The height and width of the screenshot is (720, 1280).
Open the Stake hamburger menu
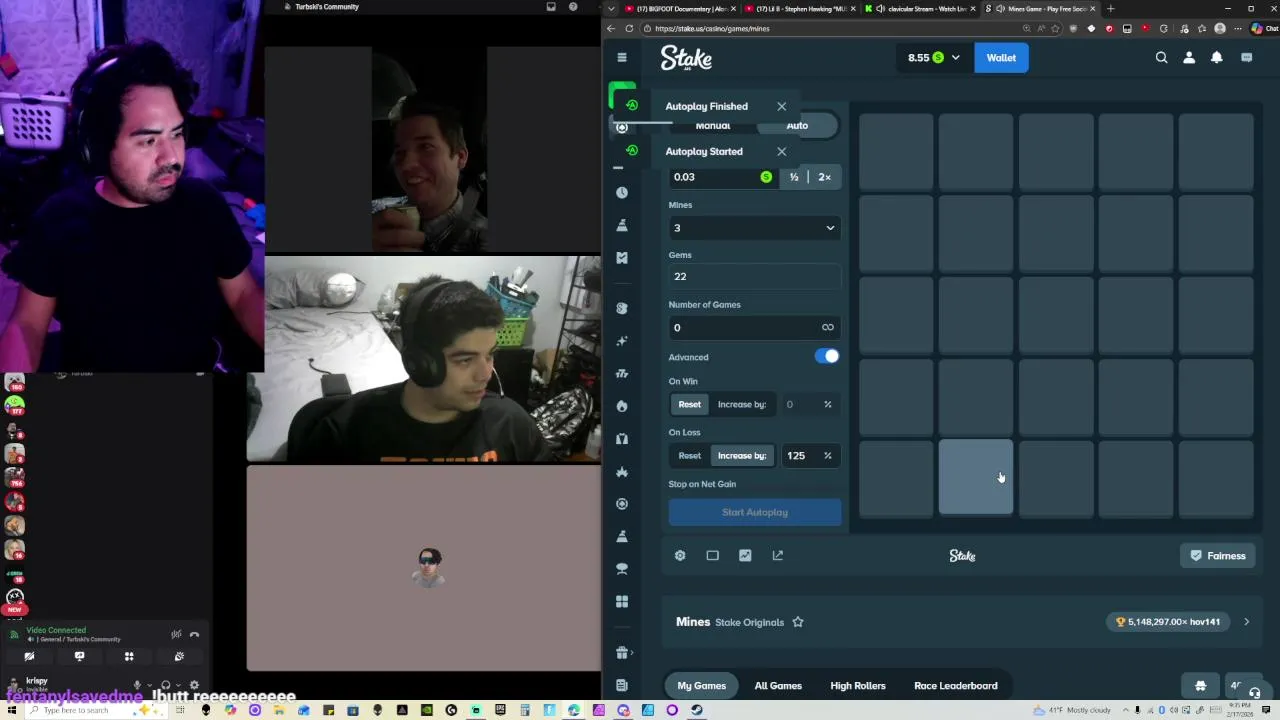point(622,57)
